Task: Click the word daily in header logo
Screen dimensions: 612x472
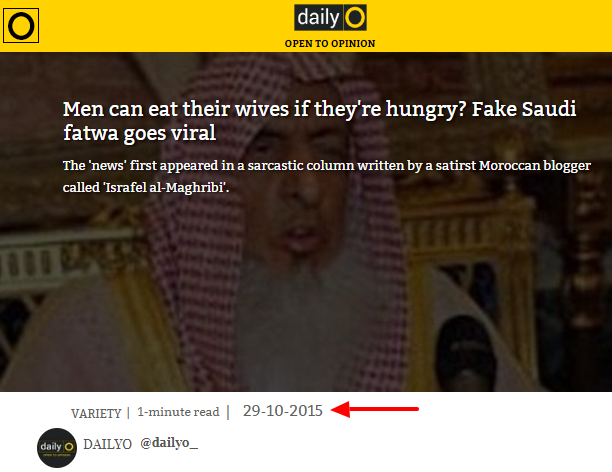Action: [318, 18]
